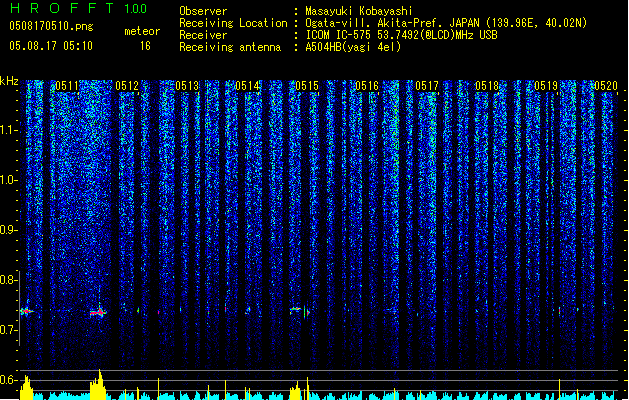Click the red meteor echo before 0511

tap(27, 311)
